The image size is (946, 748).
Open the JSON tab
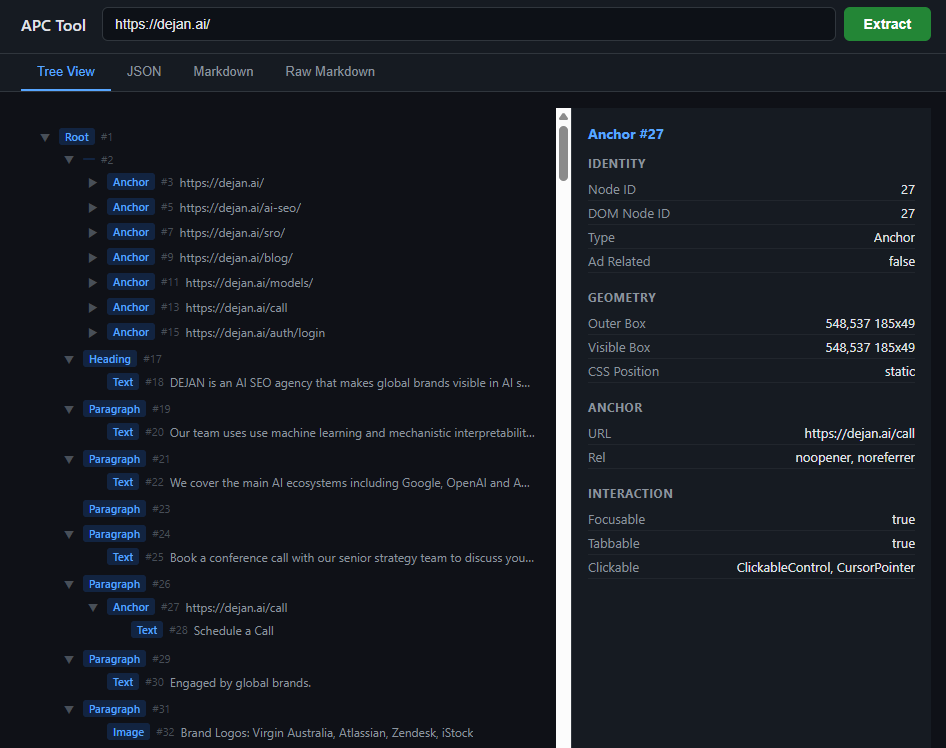(x=144, y=72)
